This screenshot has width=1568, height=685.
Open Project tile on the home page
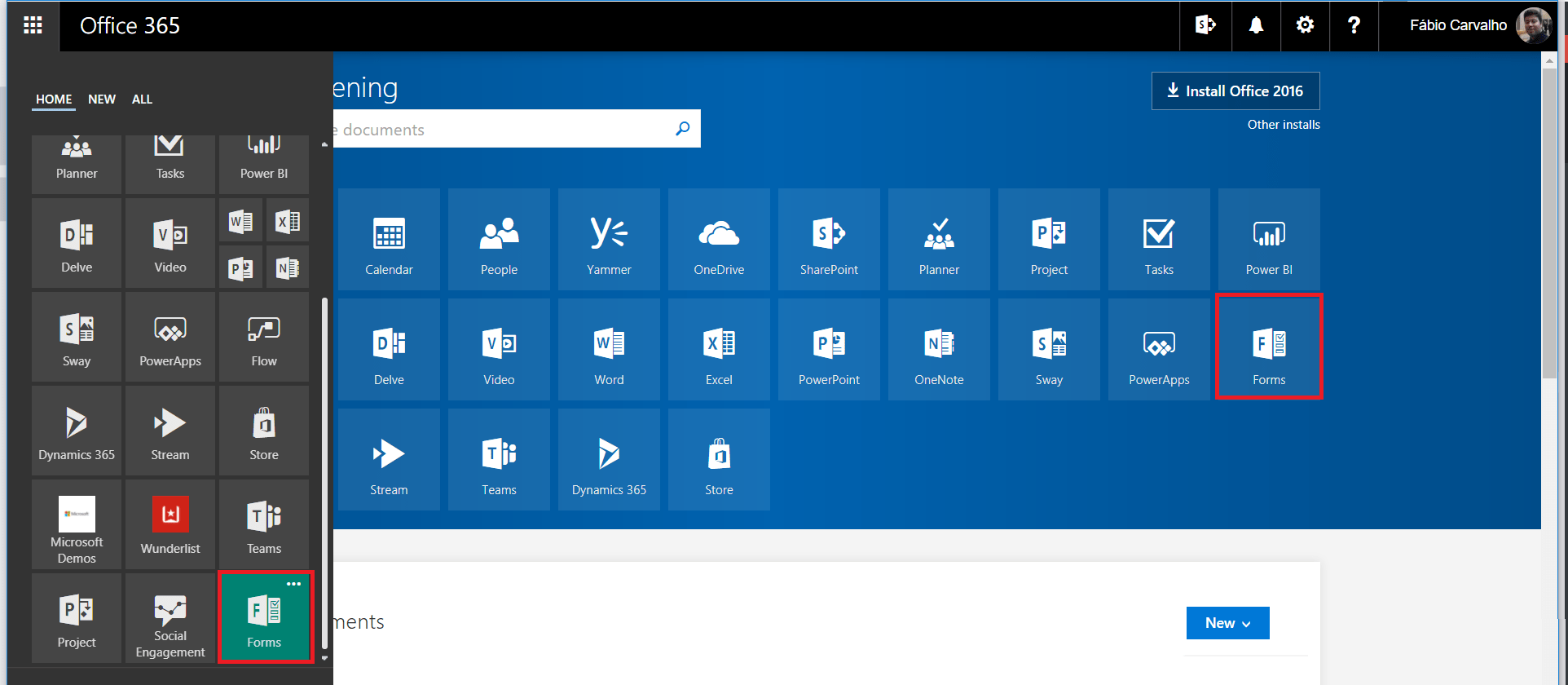(1049, 239)
